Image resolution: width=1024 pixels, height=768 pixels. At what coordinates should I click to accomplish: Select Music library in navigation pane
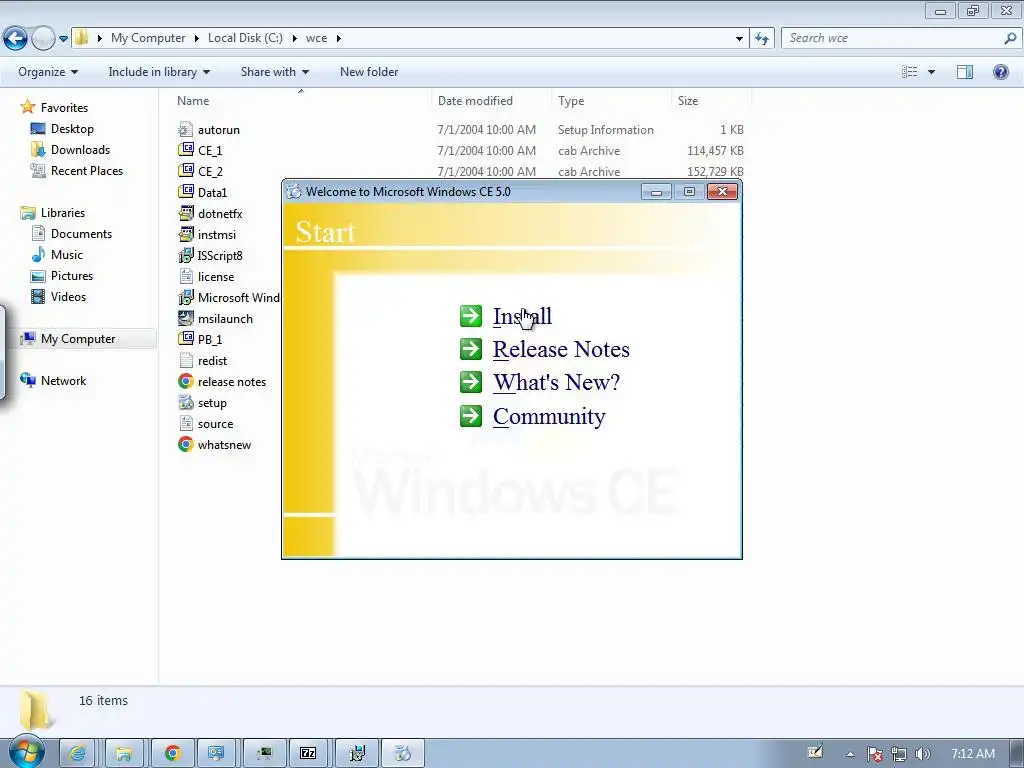(x=57, y=255)
